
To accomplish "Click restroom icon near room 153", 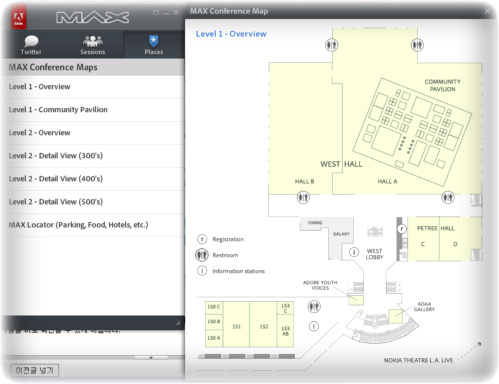I will coord(314,306).
